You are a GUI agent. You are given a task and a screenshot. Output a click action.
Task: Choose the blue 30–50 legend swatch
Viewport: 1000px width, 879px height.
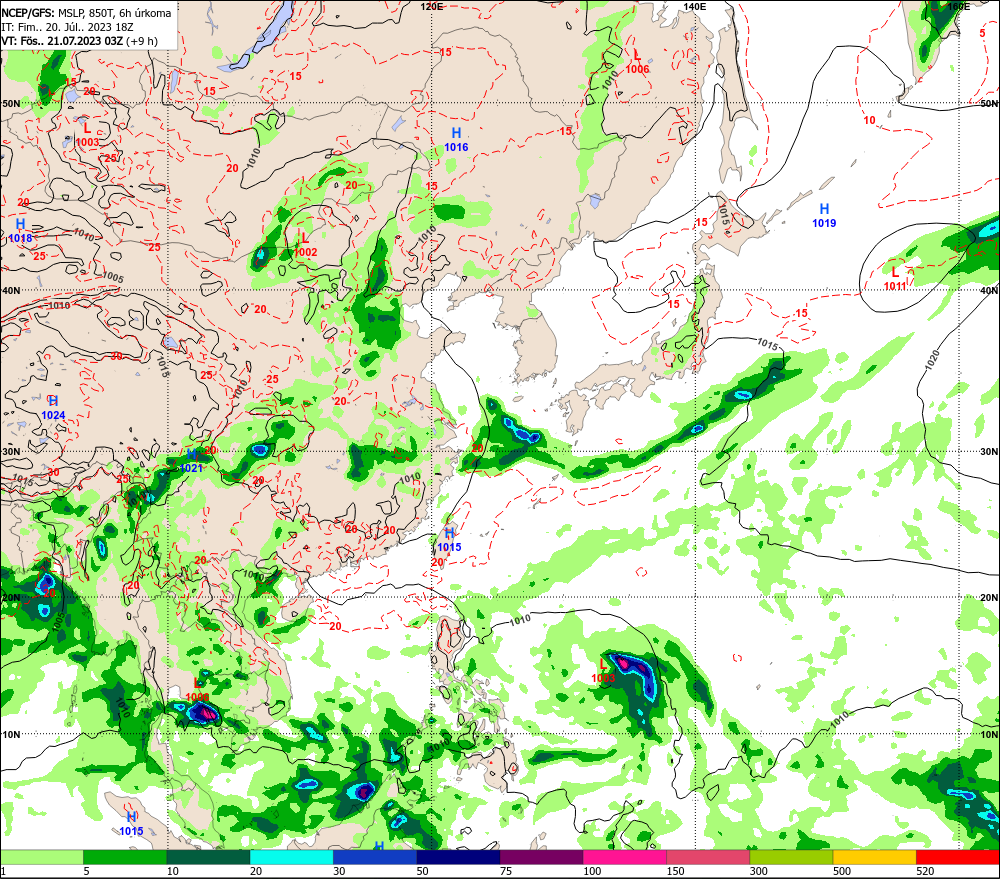[x=375, y=857]
